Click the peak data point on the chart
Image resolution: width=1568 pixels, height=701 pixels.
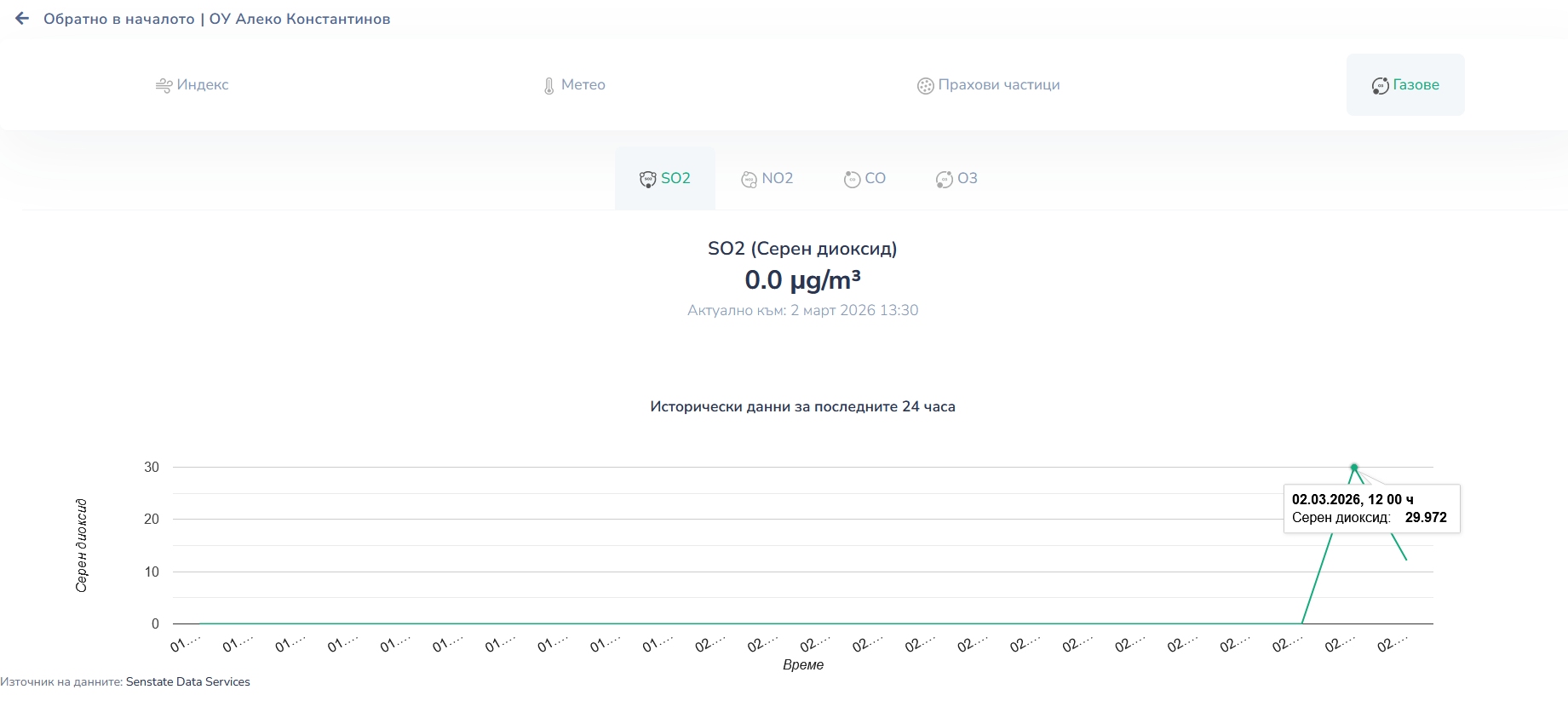pyautogui.click(x=1354, y=467)
